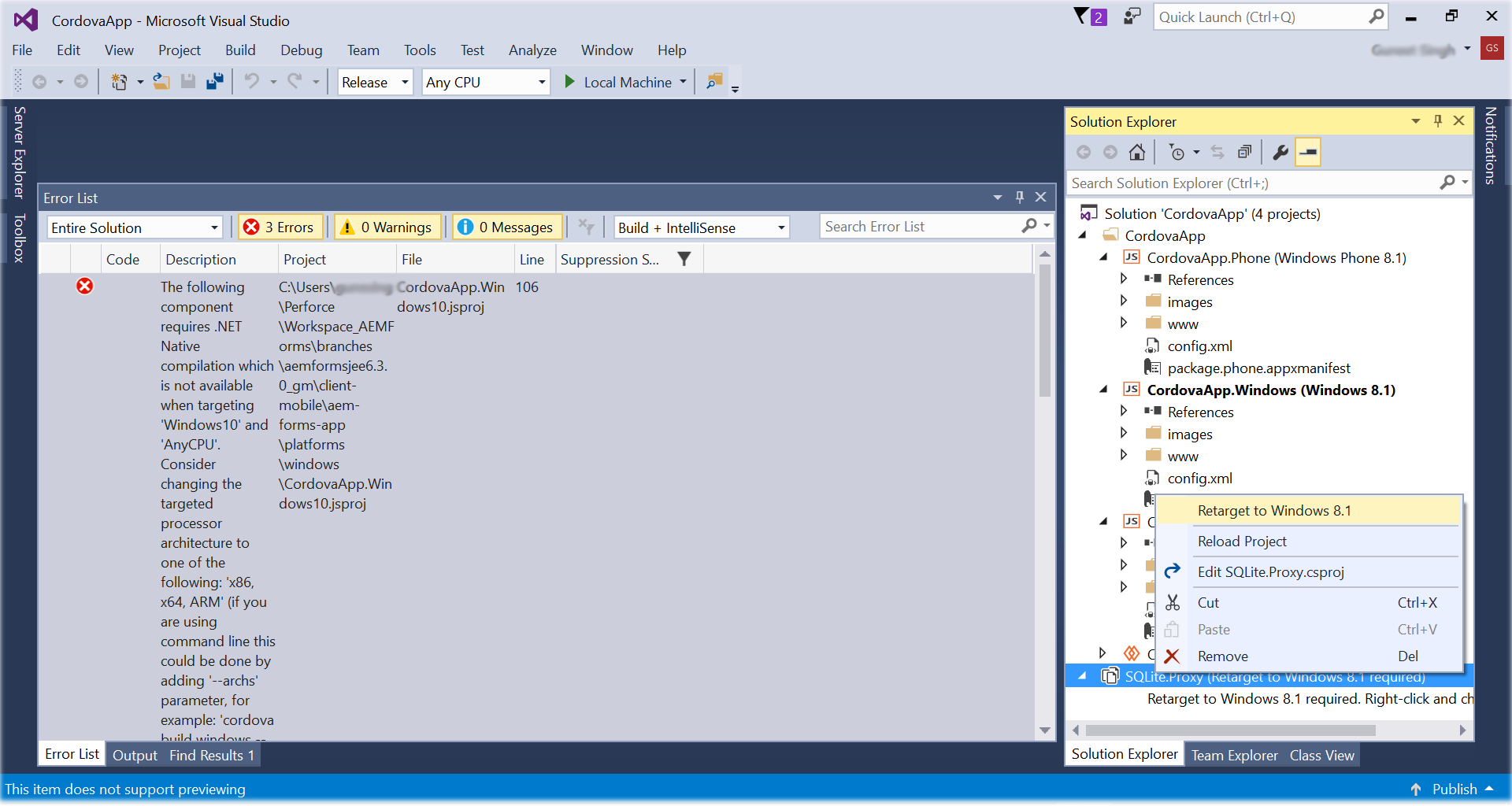Click Publish in the status bar
1512x806 pixels.
1452,789
